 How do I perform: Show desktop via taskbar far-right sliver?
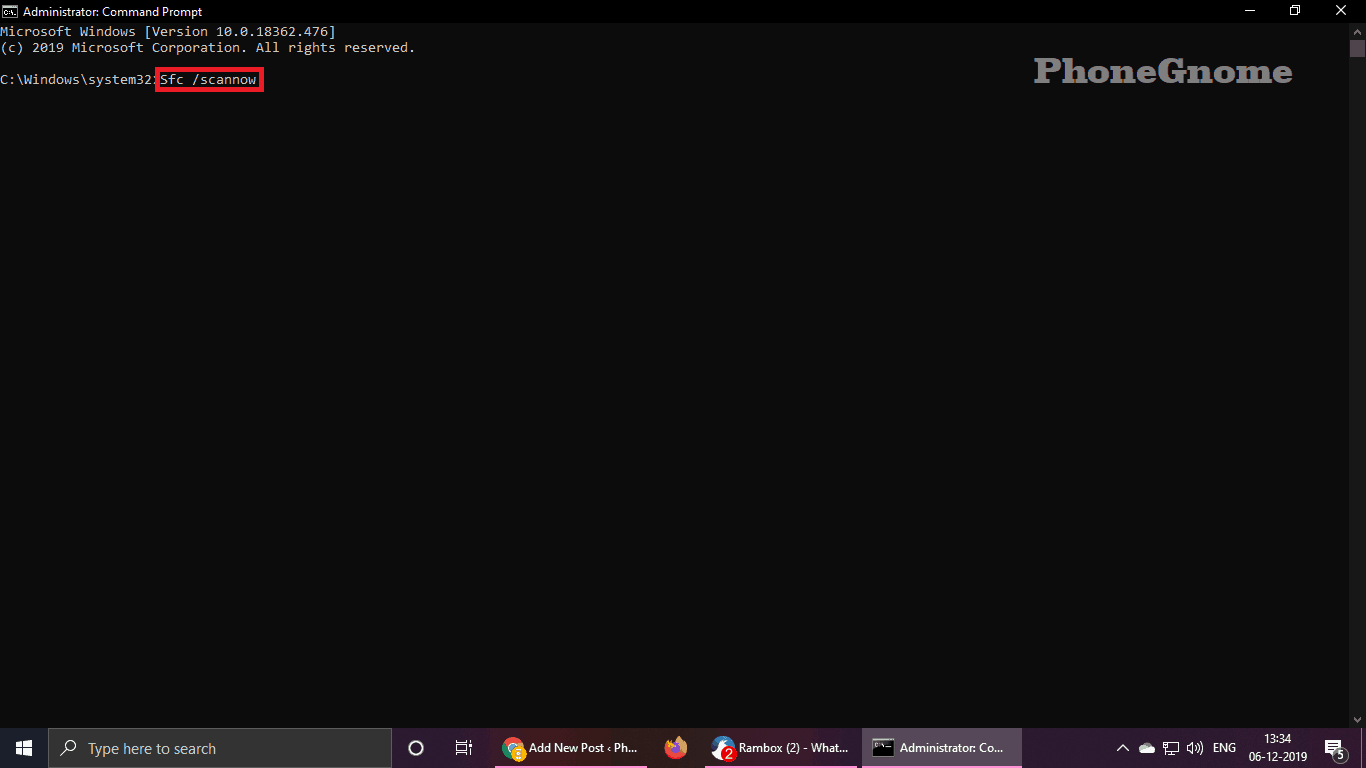point(1363,748)
